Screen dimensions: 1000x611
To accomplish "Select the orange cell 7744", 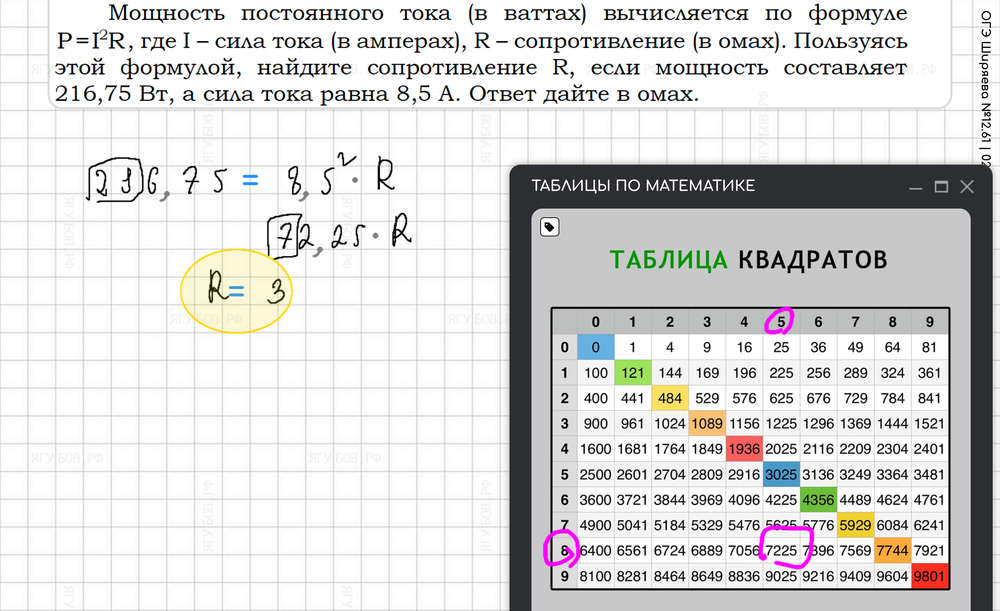I will coord(893,551).
